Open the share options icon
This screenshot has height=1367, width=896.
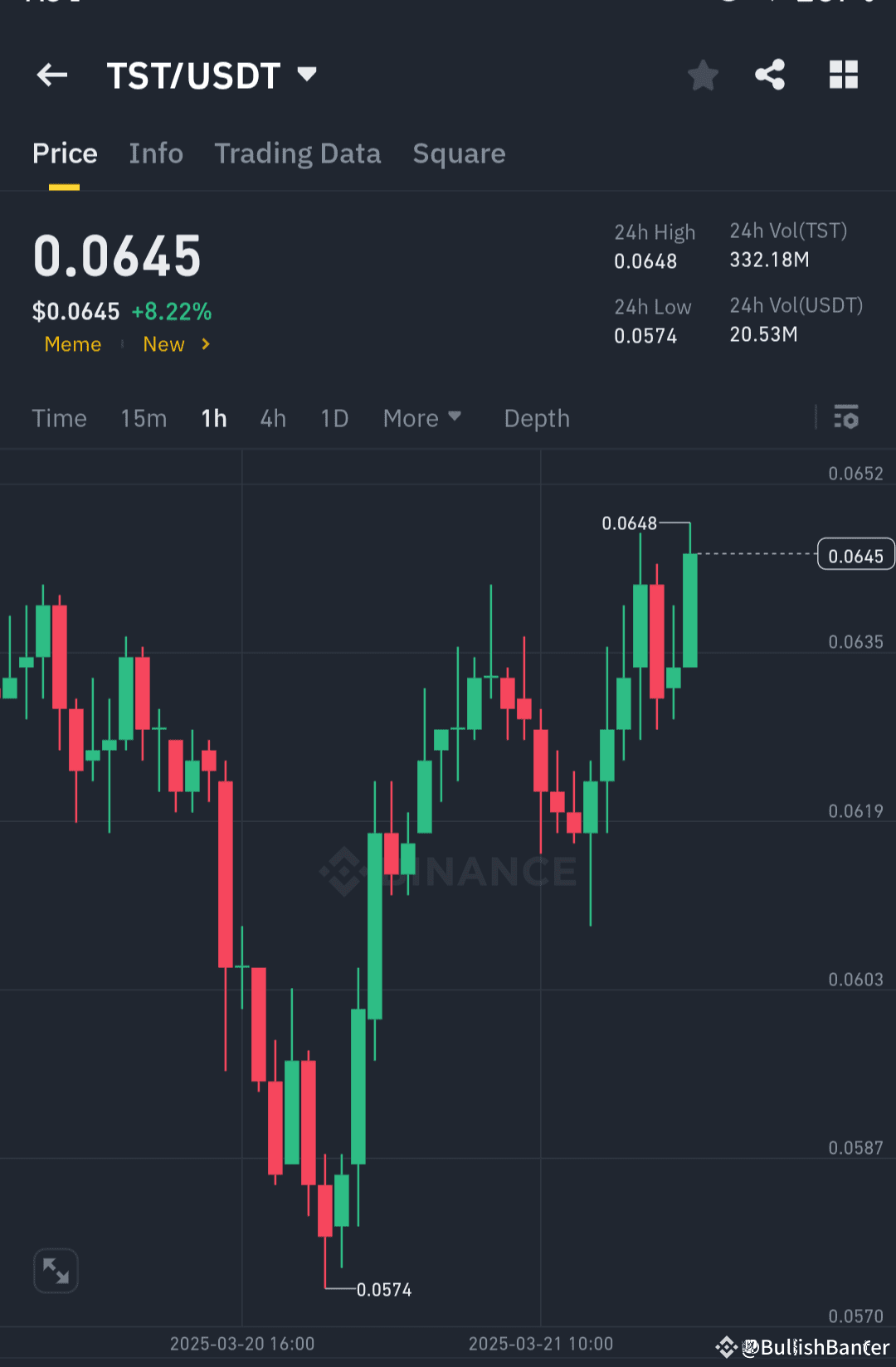click(769, 75)
